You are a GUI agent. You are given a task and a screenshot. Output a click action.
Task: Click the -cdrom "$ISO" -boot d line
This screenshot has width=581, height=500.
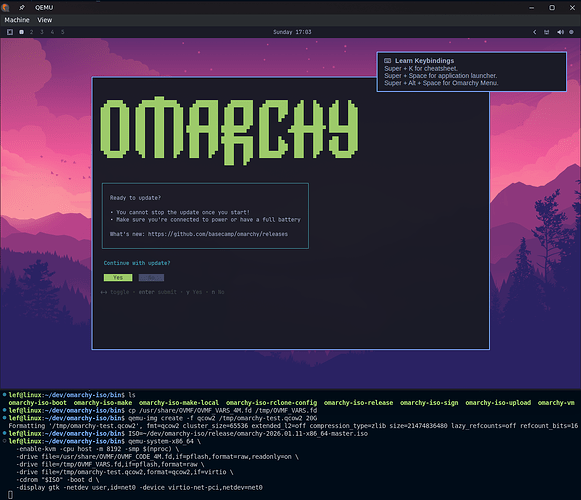click(57, 480)
